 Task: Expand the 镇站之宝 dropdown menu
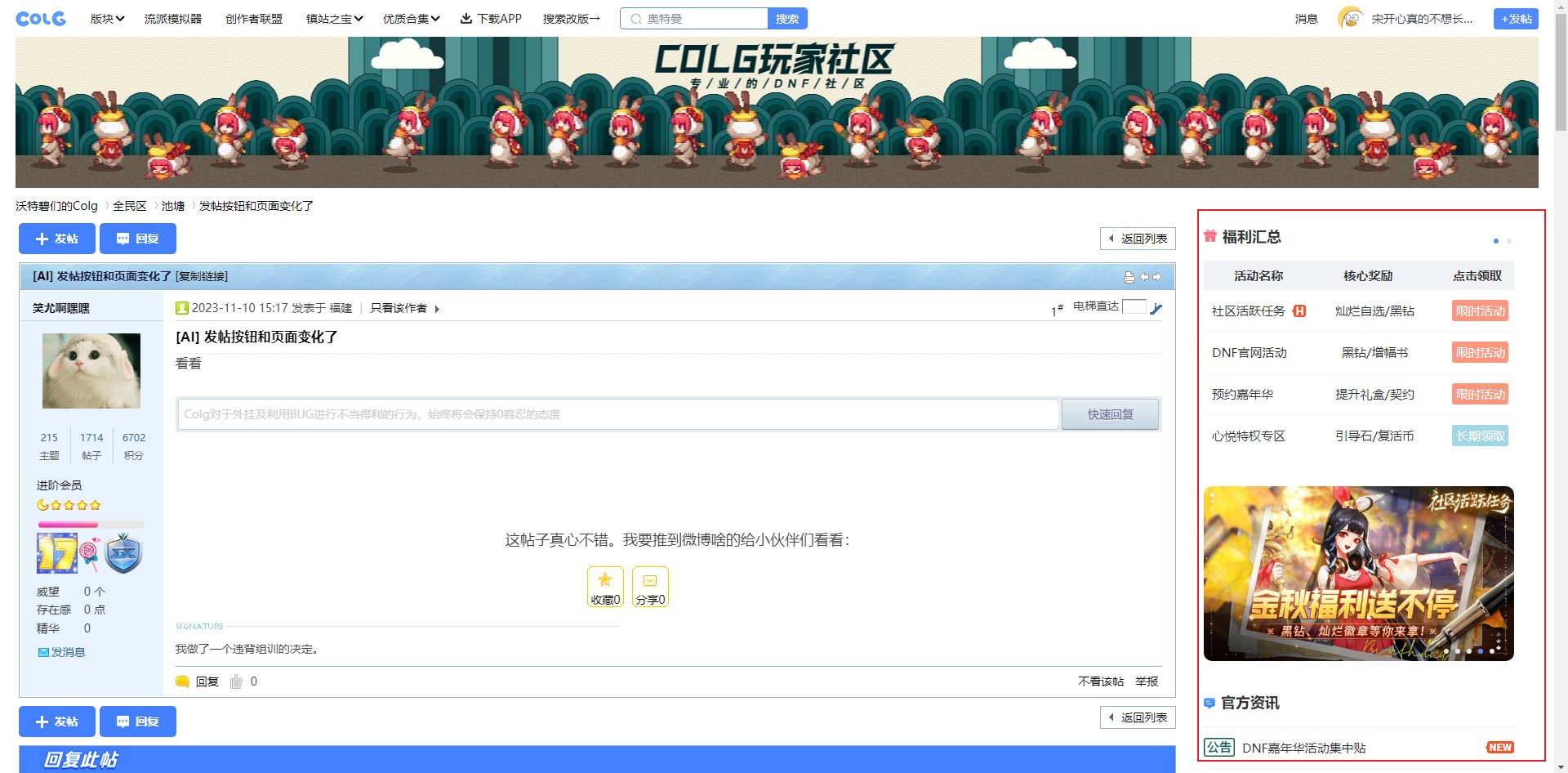(334, 18)
